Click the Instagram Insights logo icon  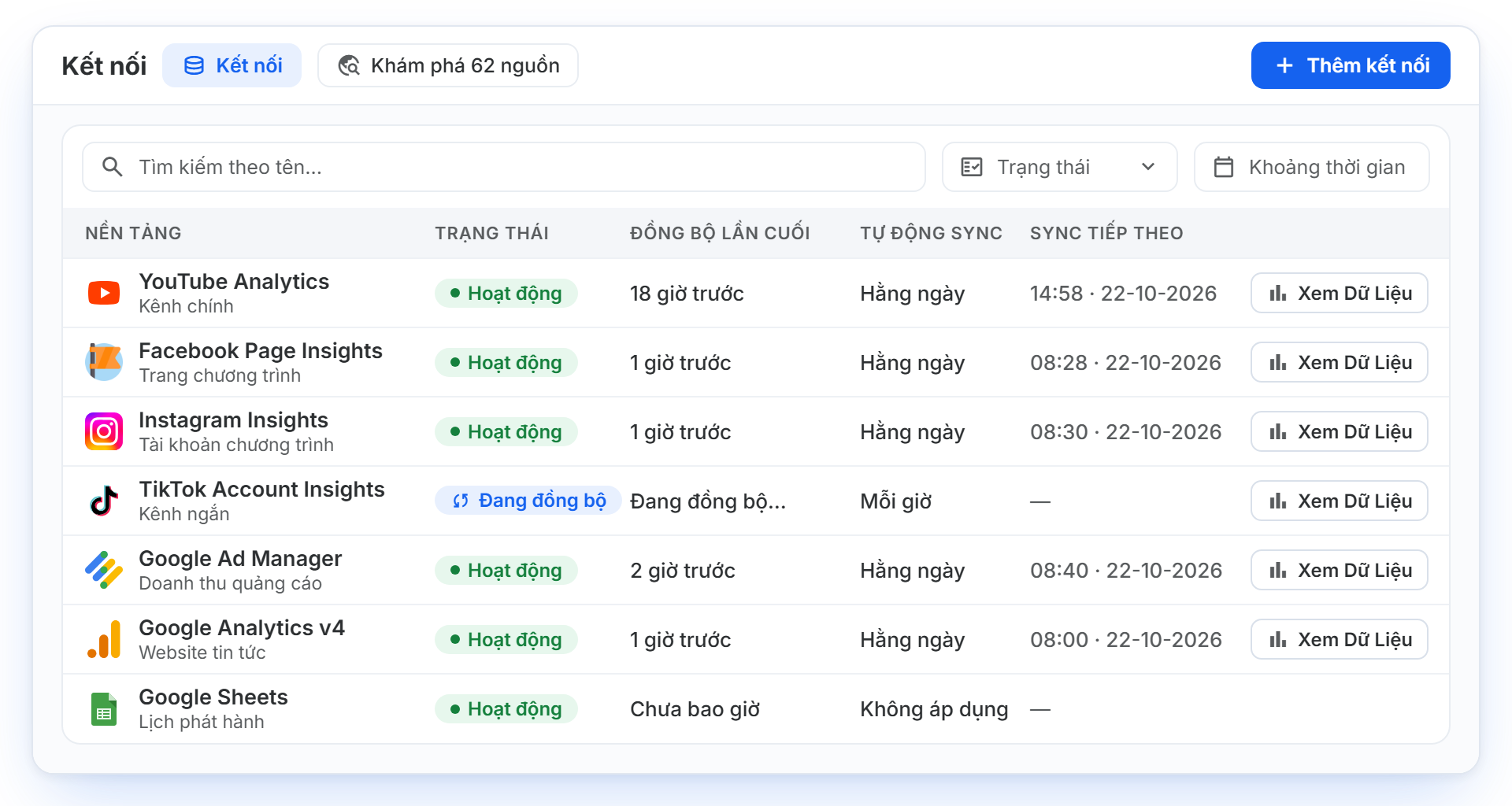coord(104,431)
